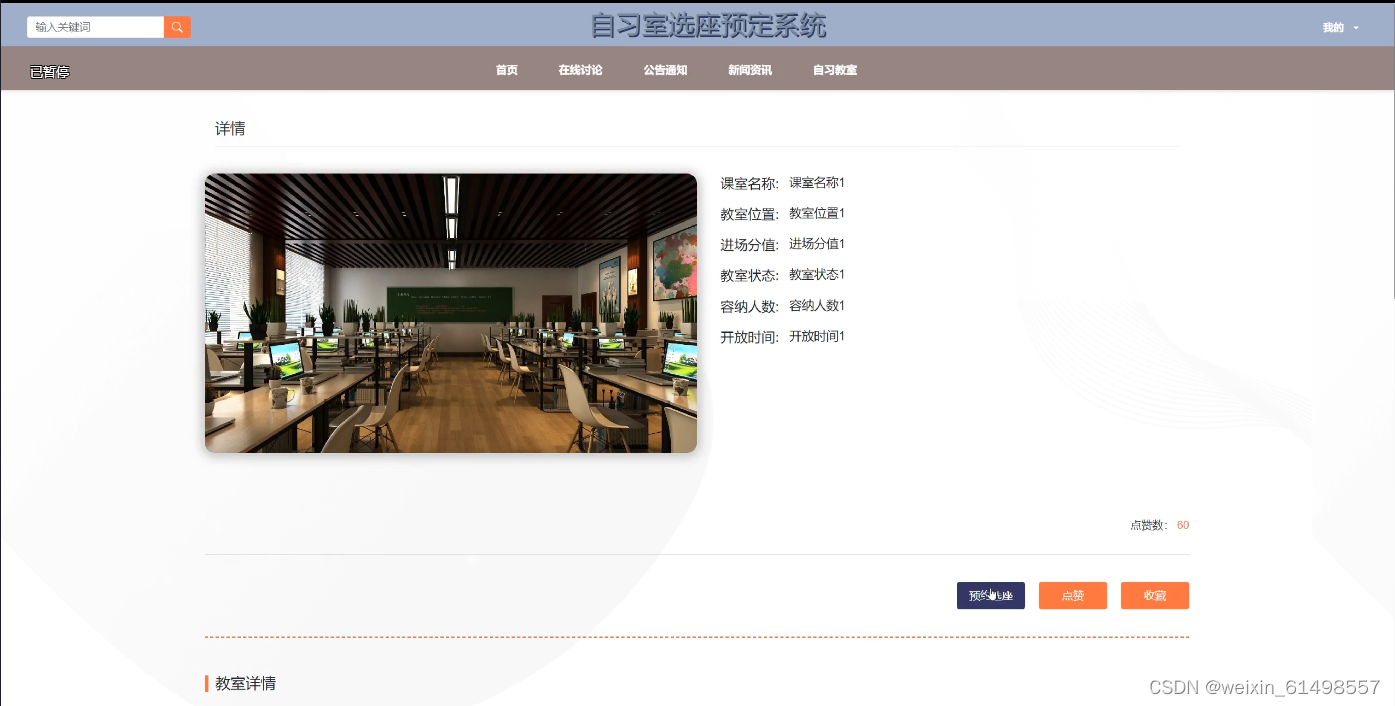Click the 开放时间: field label

[749, 338]
